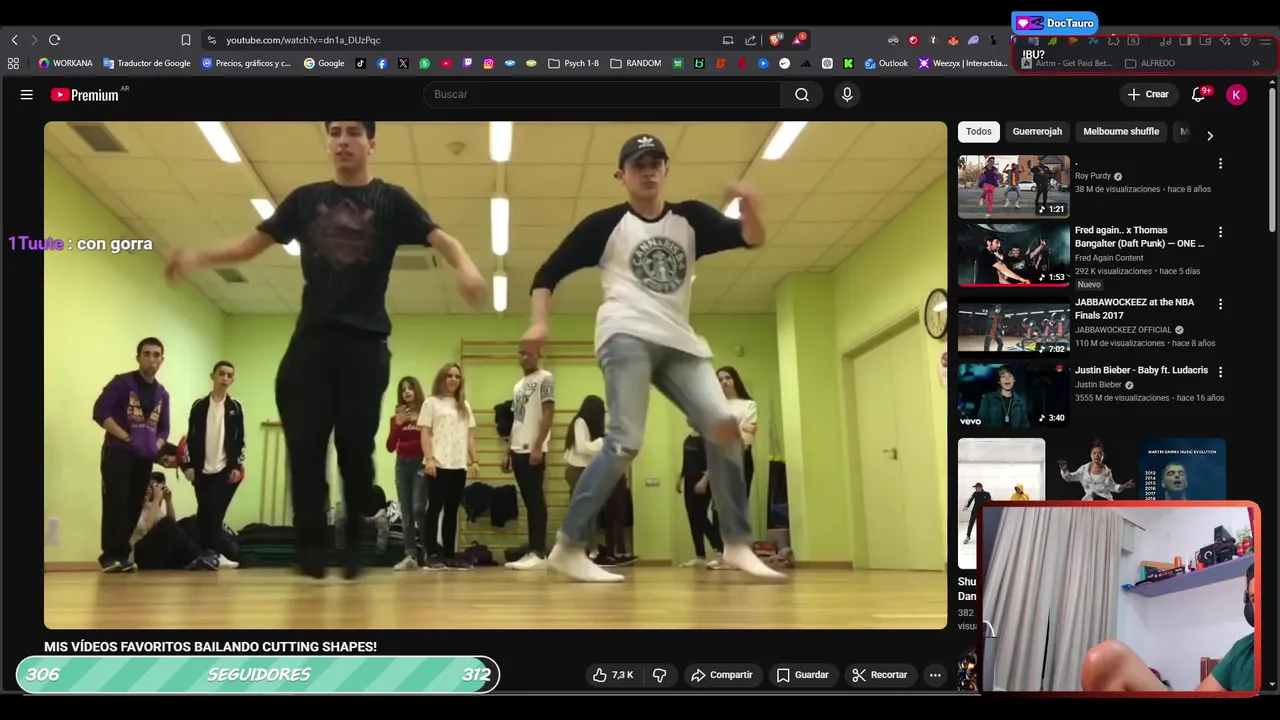The height and width of the screenshot is (720, 1280).
Task: Open the browser extensions puzzle icon
Action: click(1113, 40)
